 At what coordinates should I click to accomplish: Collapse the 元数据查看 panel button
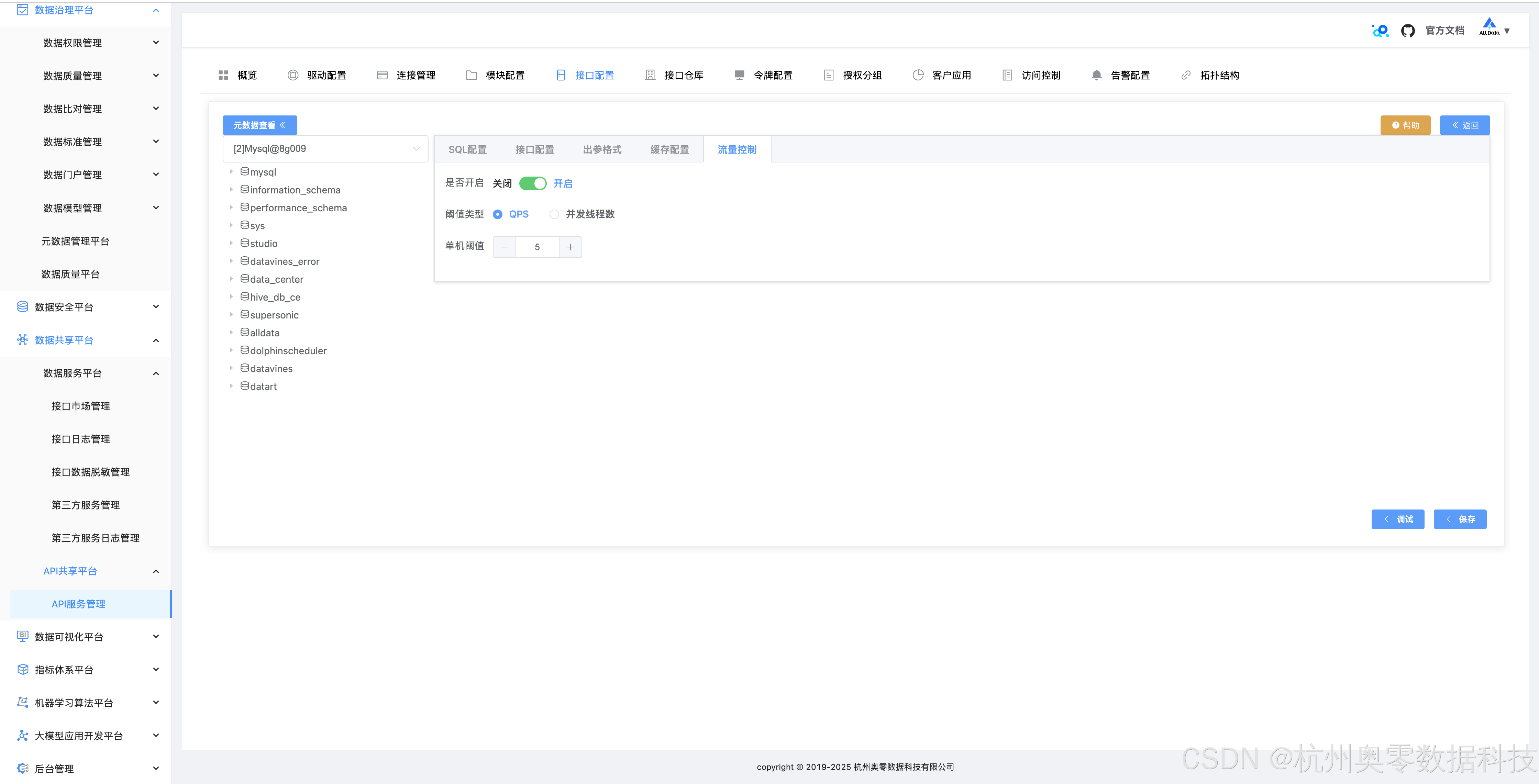260,125
